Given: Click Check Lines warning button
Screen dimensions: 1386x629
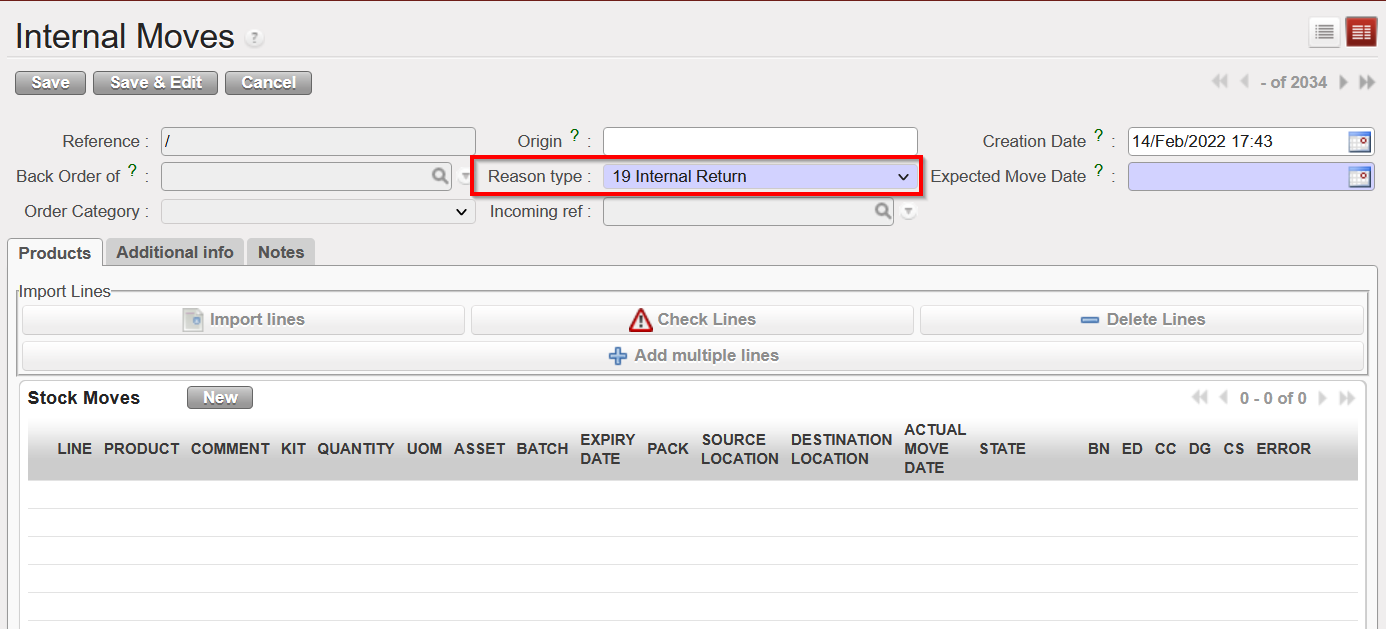Looking at the screenshot, I should coord(692,320).
